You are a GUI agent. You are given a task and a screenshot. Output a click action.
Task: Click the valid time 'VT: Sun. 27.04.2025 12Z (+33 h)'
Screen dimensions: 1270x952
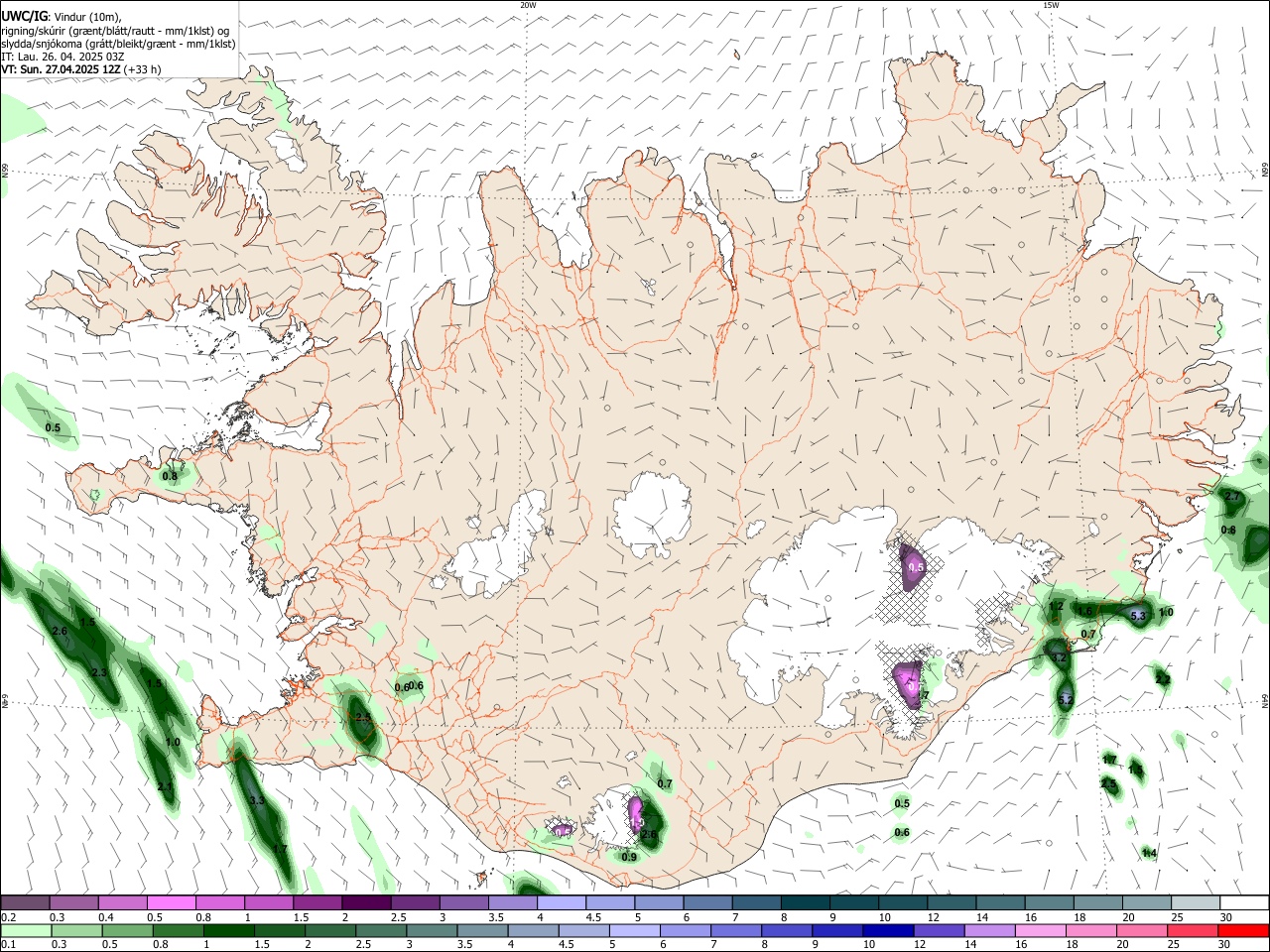coord(81,69)
